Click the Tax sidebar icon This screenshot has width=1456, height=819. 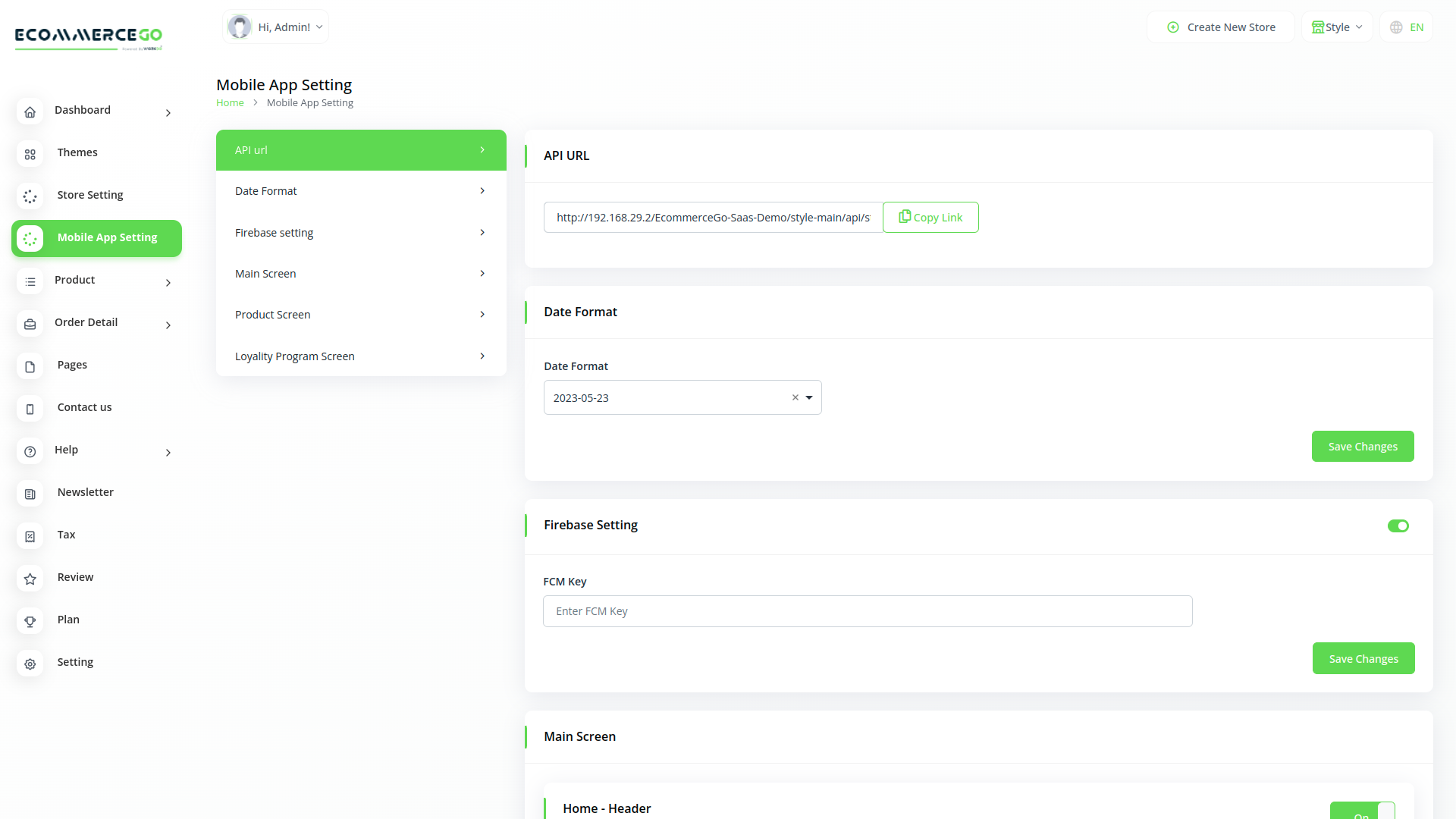click(30, 536)
